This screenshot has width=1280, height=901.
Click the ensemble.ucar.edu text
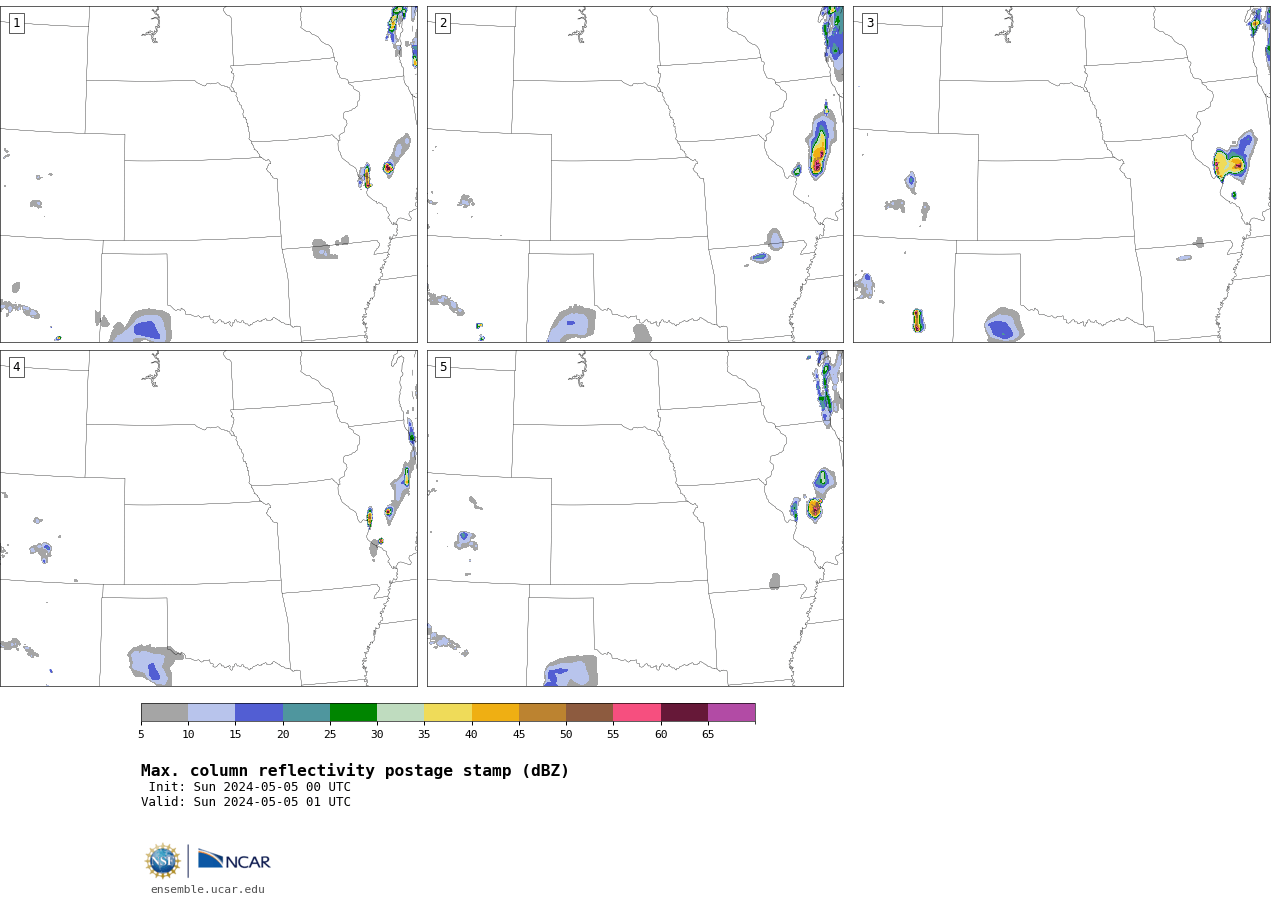(x=208, y=889)
